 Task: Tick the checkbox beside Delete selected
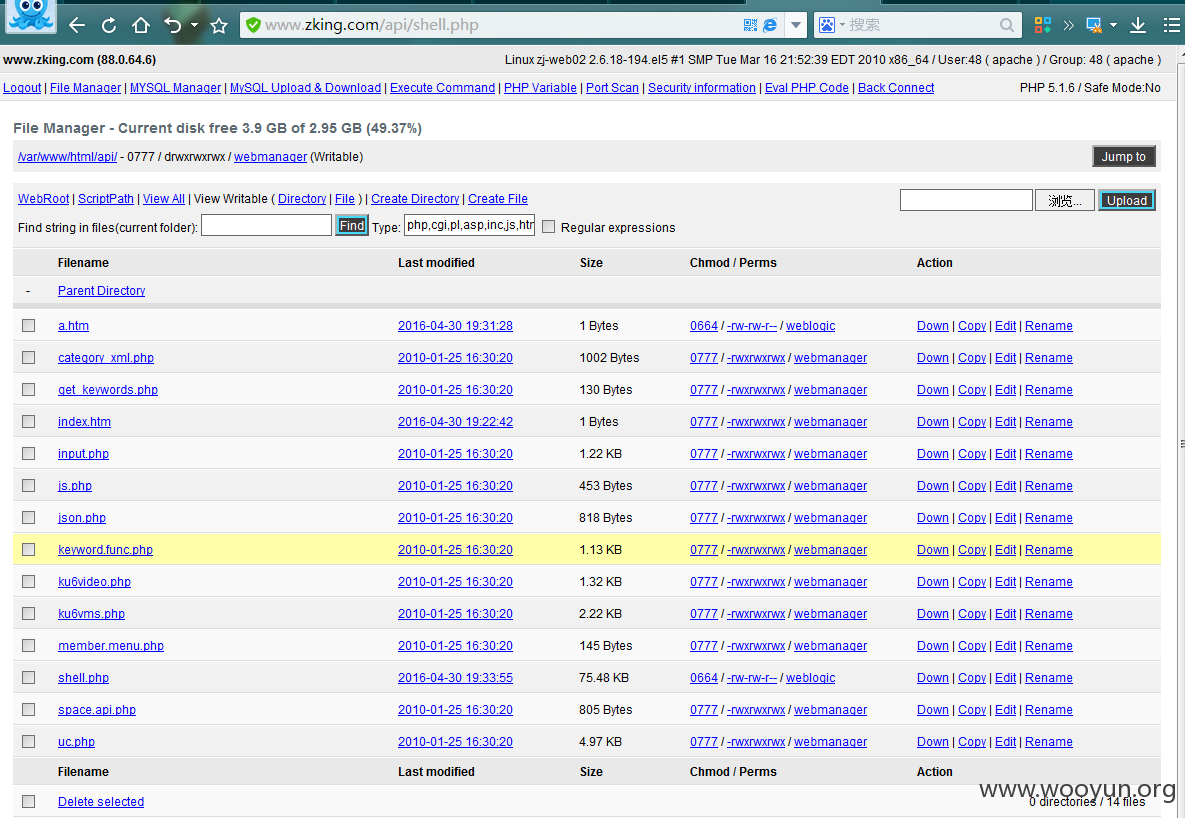point(29,801)
